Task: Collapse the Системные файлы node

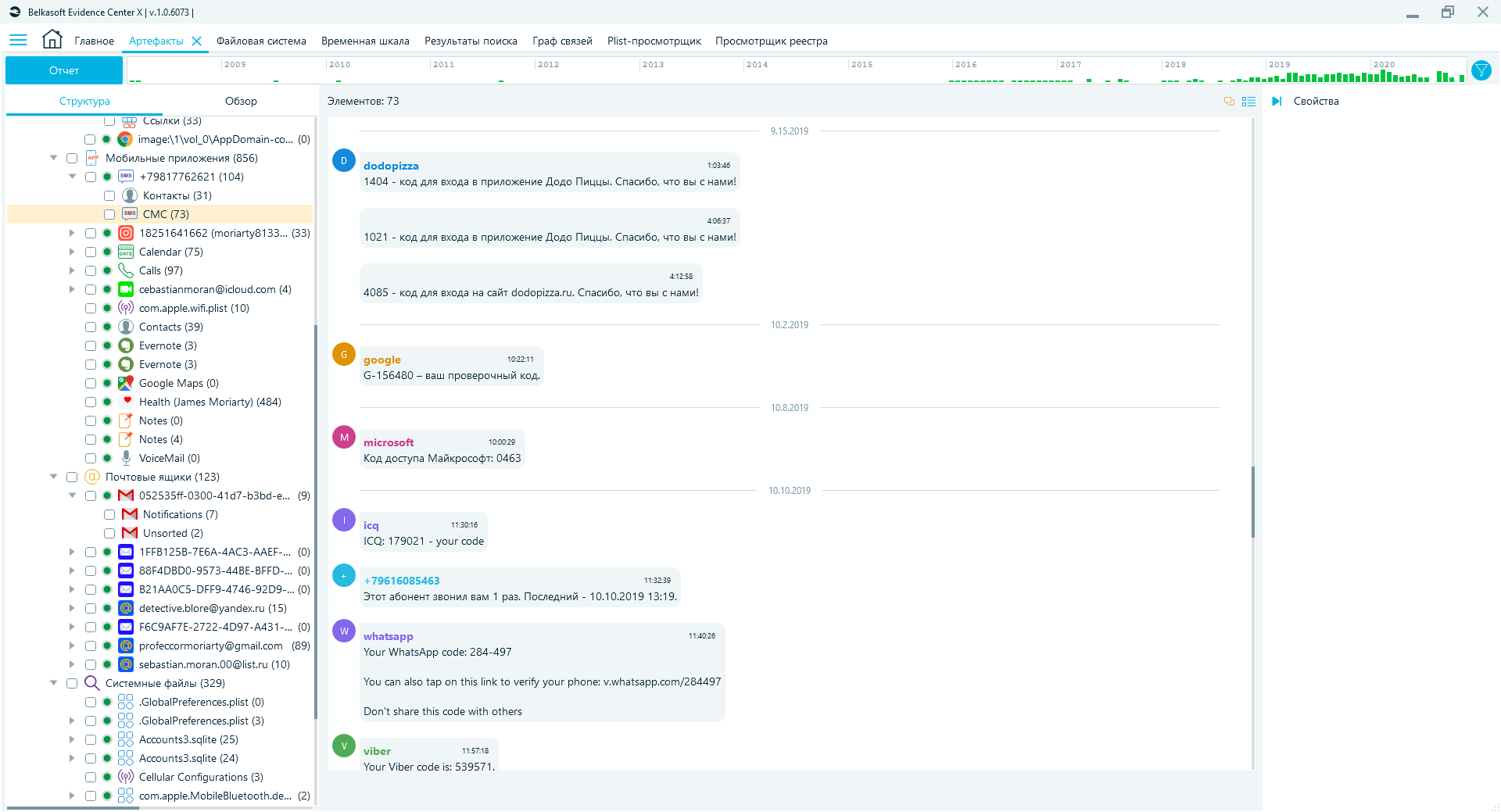Action: pyautogui.click(x=54, y=683)
